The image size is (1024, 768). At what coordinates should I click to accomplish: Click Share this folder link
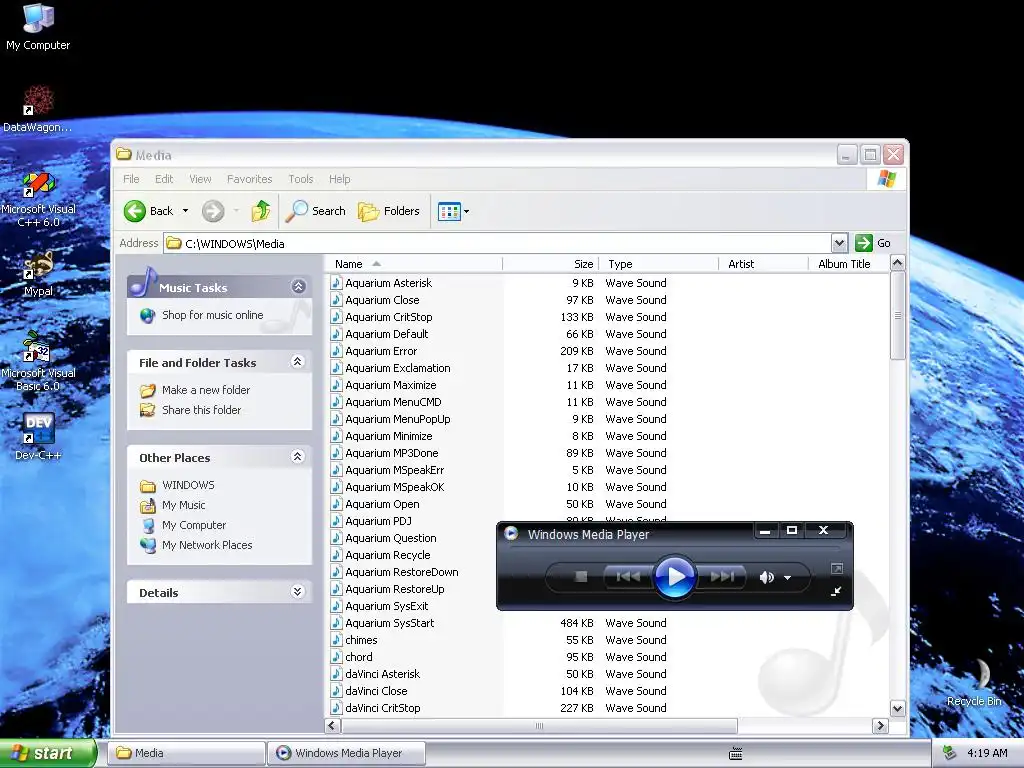coord(201,410)
